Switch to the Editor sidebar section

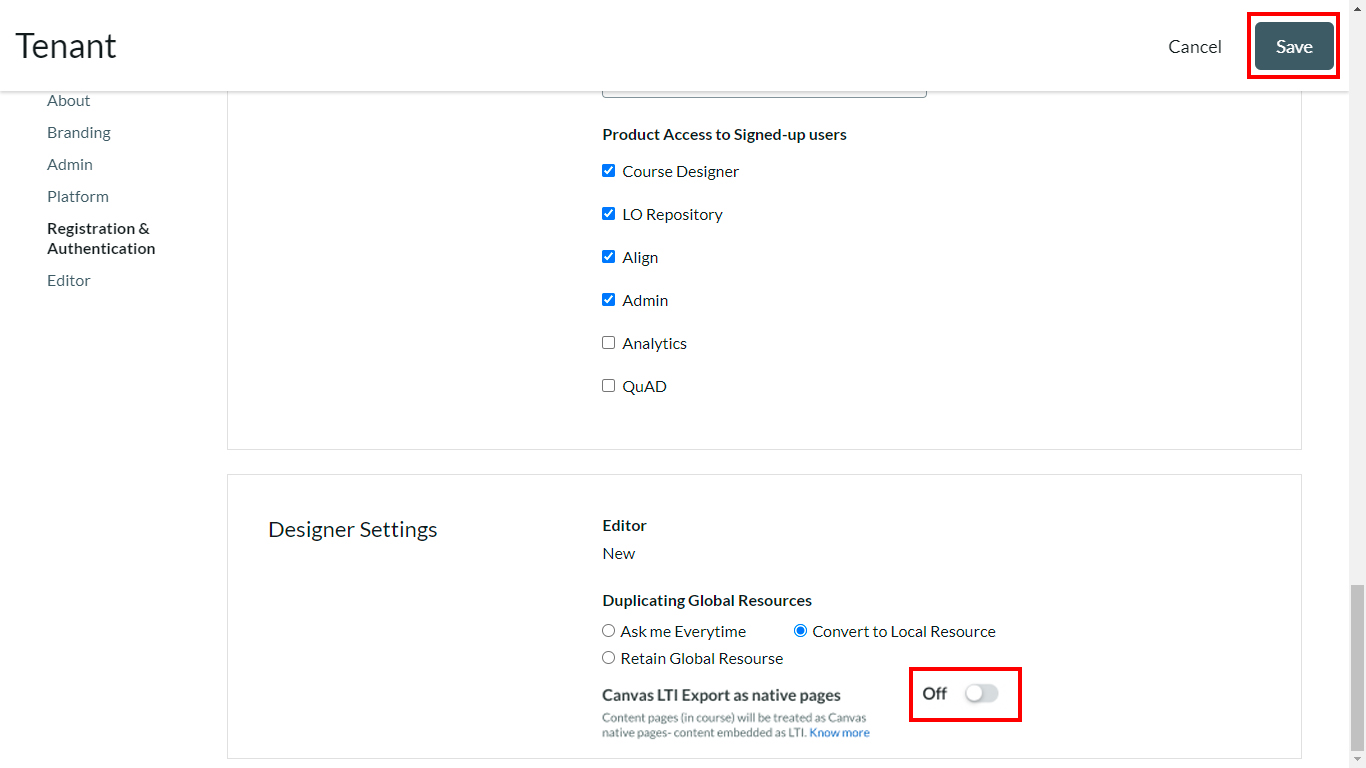pos(69,280)
